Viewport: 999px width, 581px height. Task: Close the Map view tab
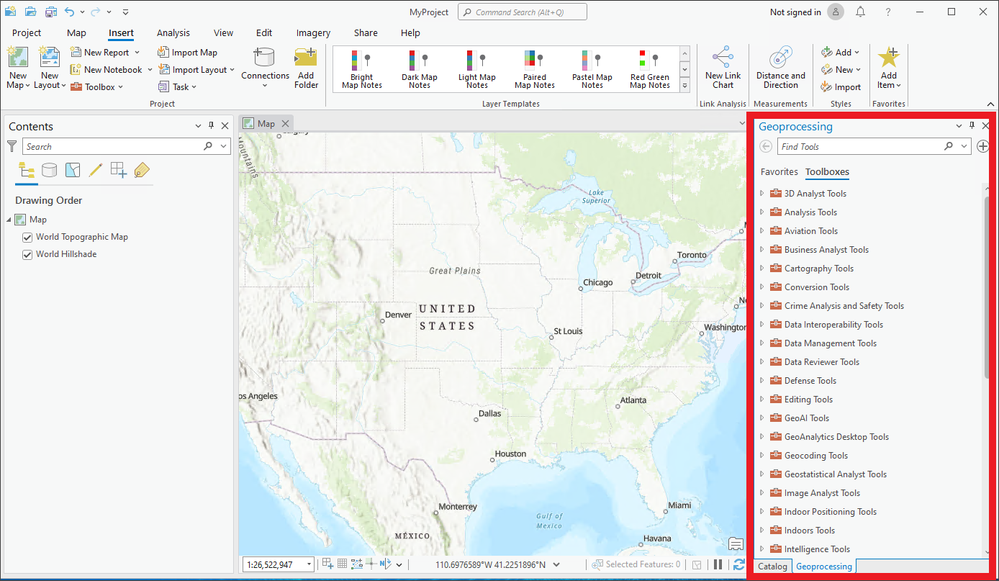point(285,124)
